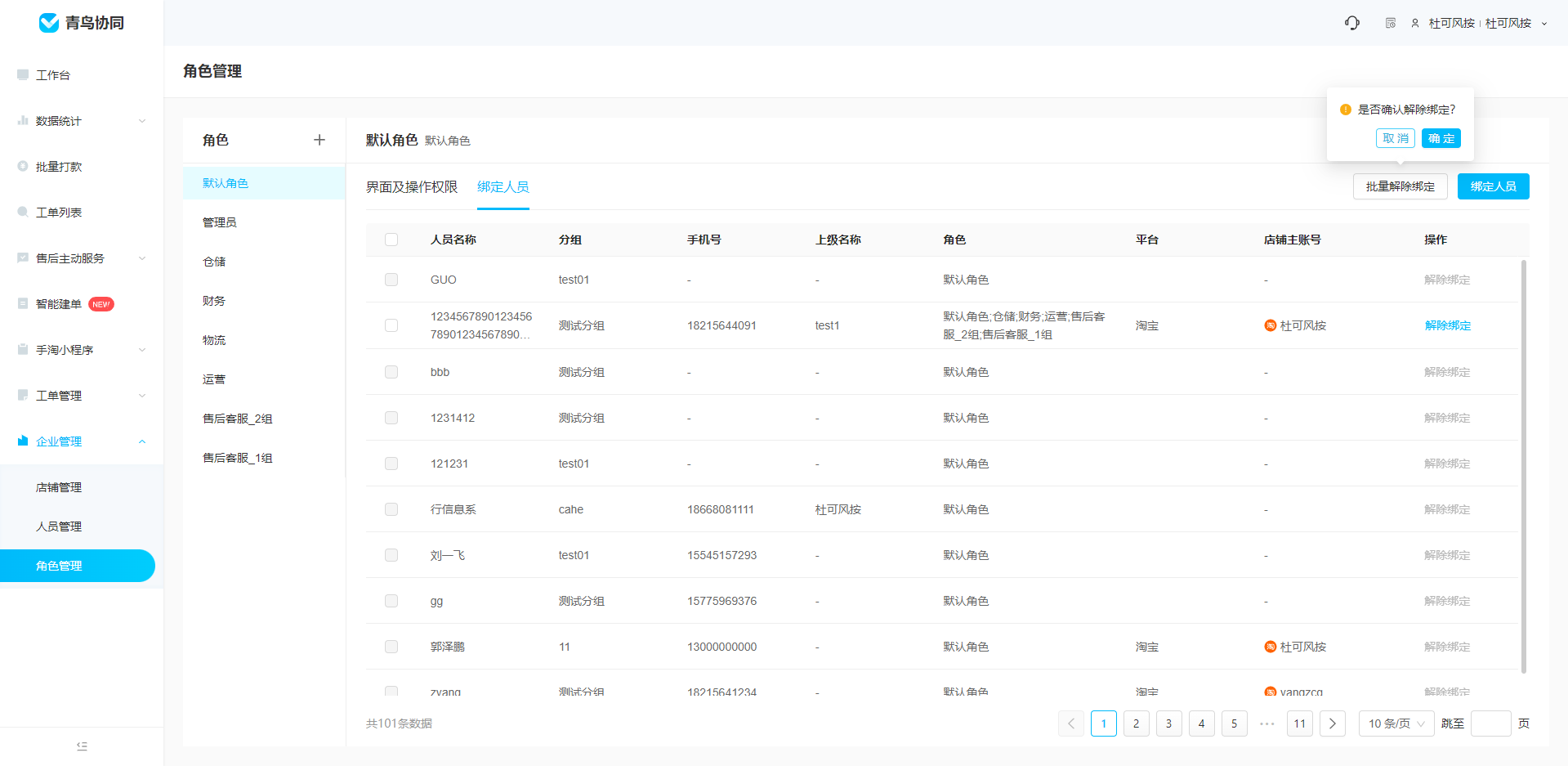Open 角色管理 in sidebar
Screen dimensions: 1568x766
78,566
